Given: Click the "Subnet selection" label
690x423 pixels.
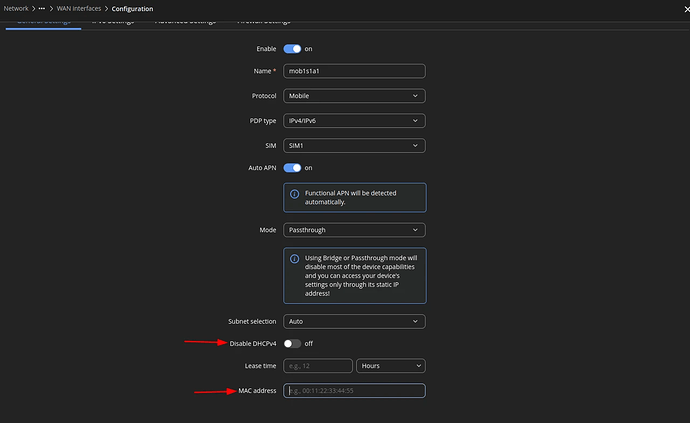Looking at the screenshot, I should point(252,321).
